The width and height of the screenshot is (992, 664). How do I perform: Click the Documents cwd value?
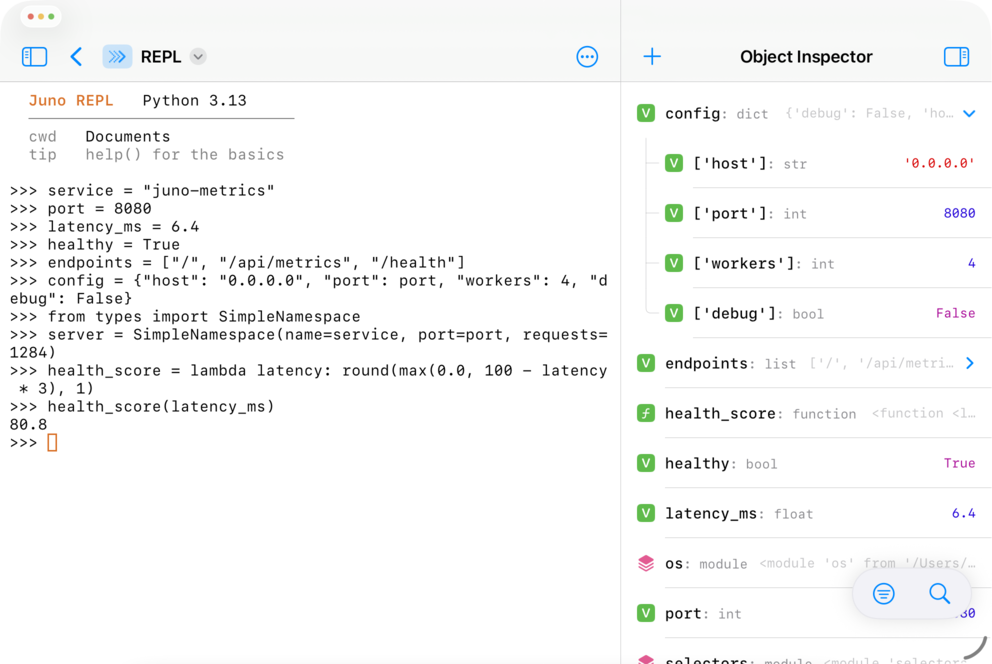(128, 137)
